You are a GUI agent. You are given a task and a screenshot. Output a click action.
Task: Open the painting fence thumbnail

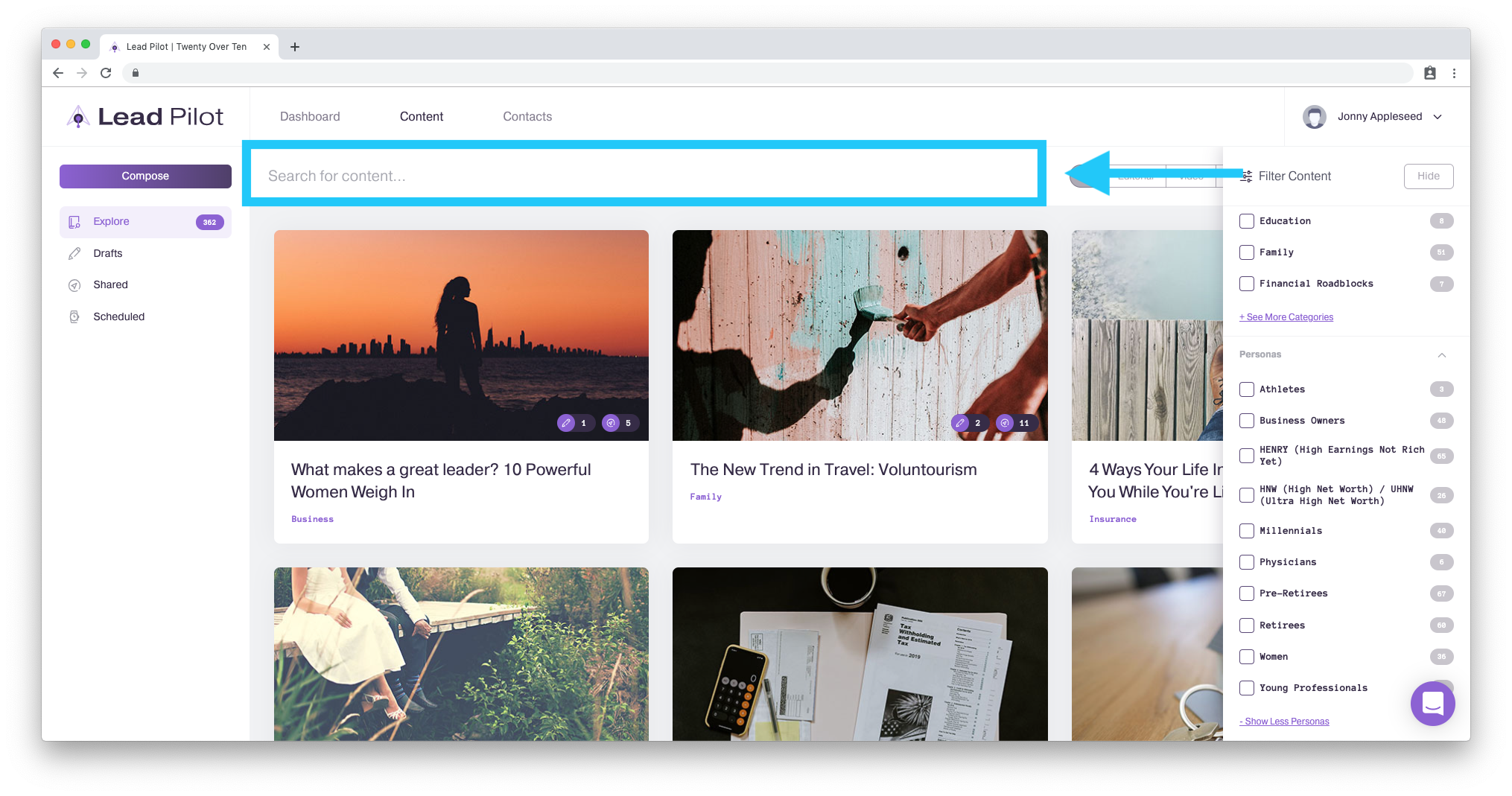pyautogui.click(x=860, y=335)
